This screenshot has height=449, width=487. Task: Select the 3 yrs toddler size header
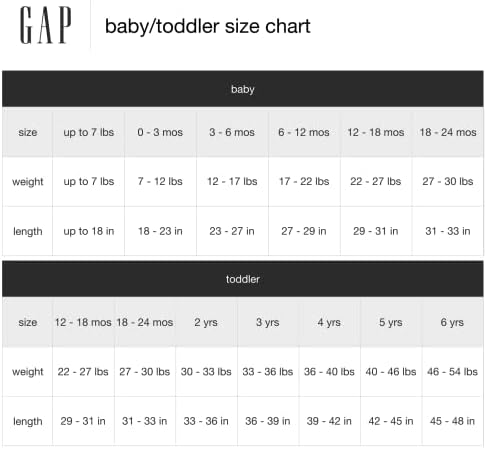pyautogui.click(x=268, y=322)
